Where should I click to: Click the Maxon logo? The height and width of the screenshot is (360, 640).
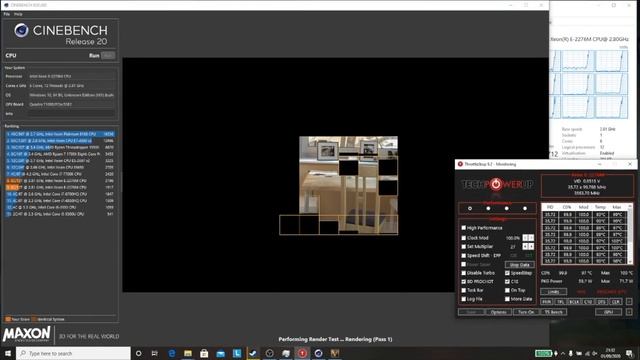pos(27,334)
